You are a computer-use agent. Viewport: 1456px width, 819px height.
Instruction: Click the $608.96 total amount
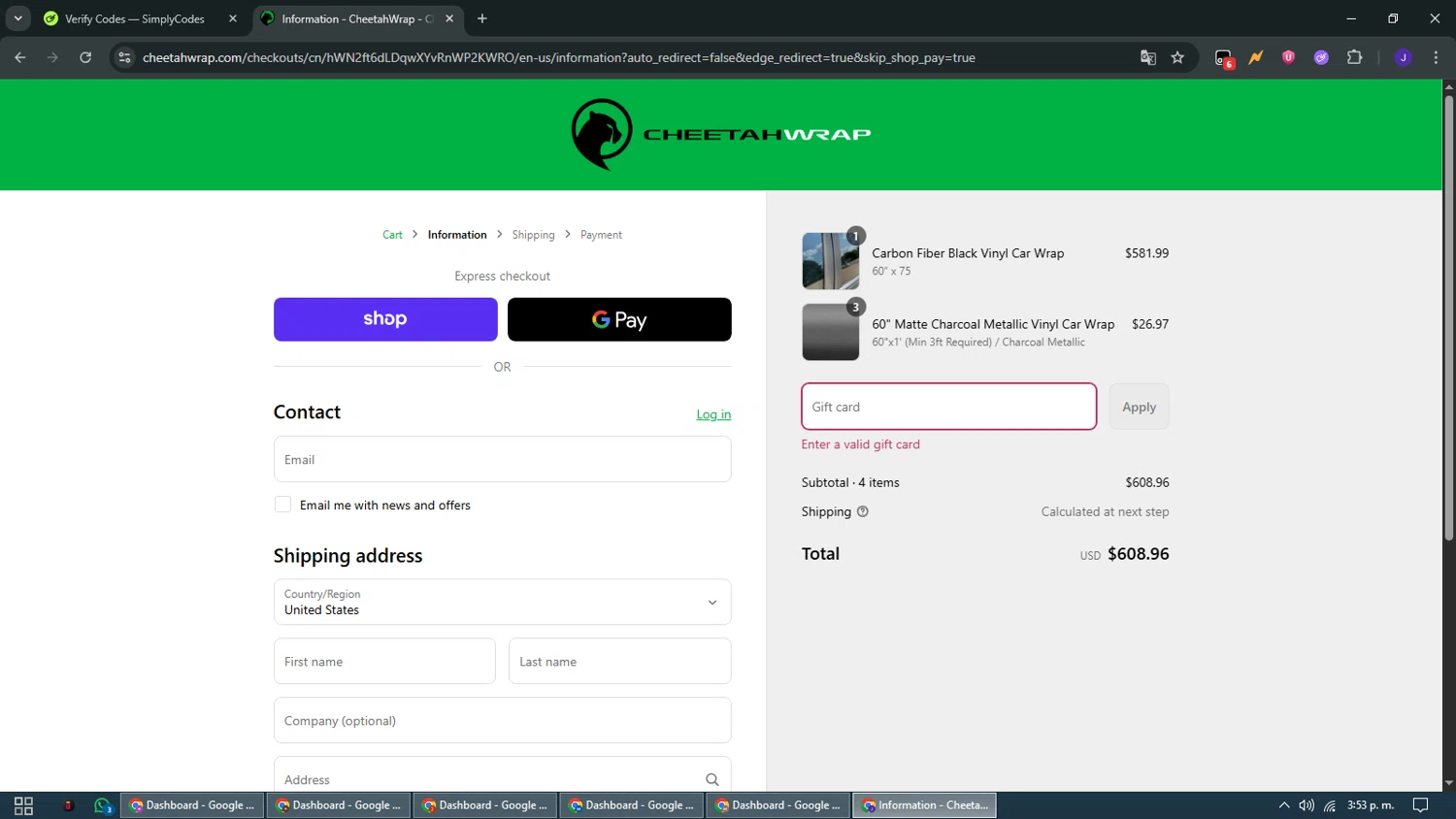[1139, 554]
